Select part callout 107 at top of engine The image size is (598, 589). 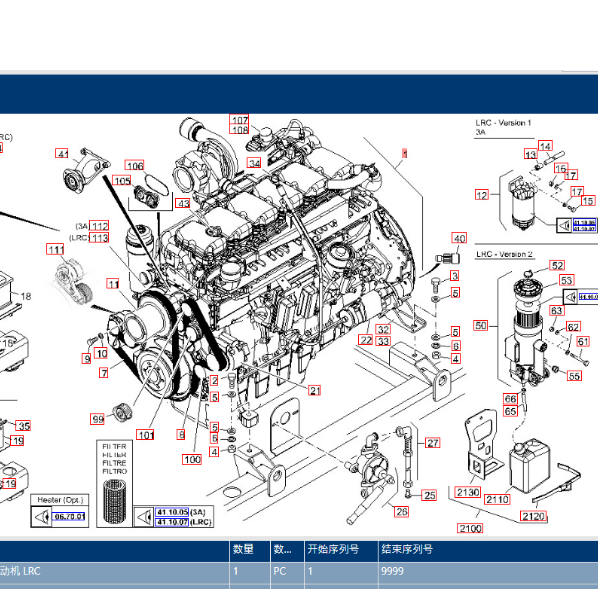(x=239, y=119)
